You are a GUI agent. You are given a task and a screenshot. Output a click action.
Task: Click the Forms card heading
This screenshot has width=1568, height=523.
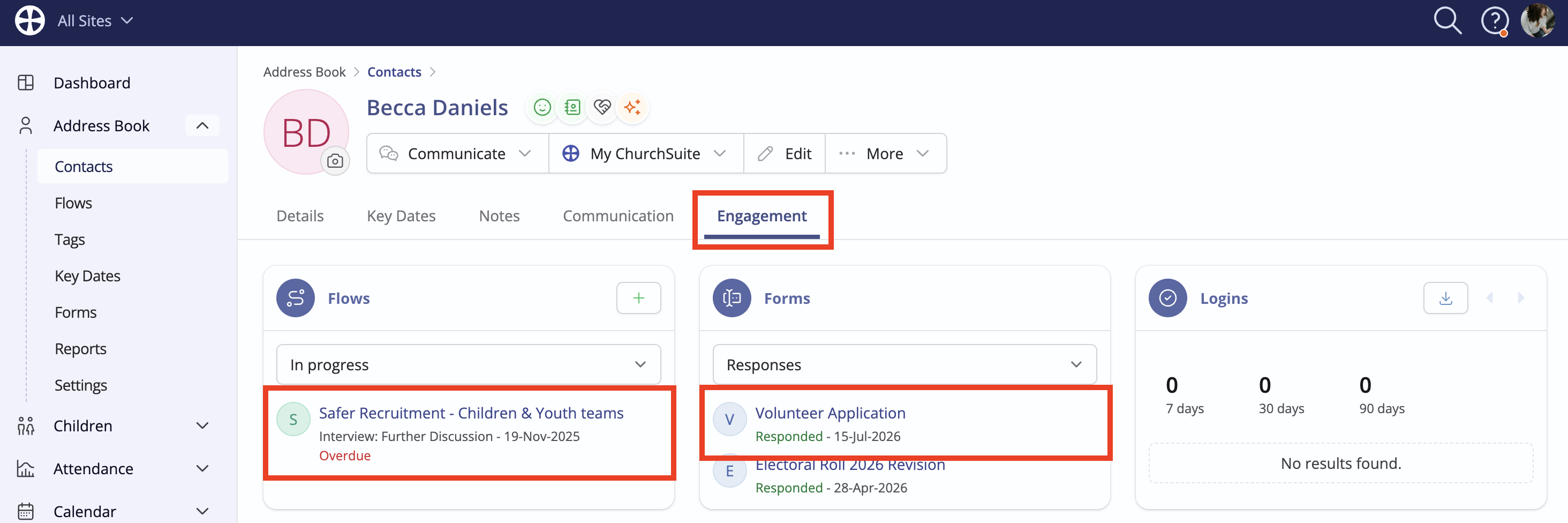[x=787, y=298]
